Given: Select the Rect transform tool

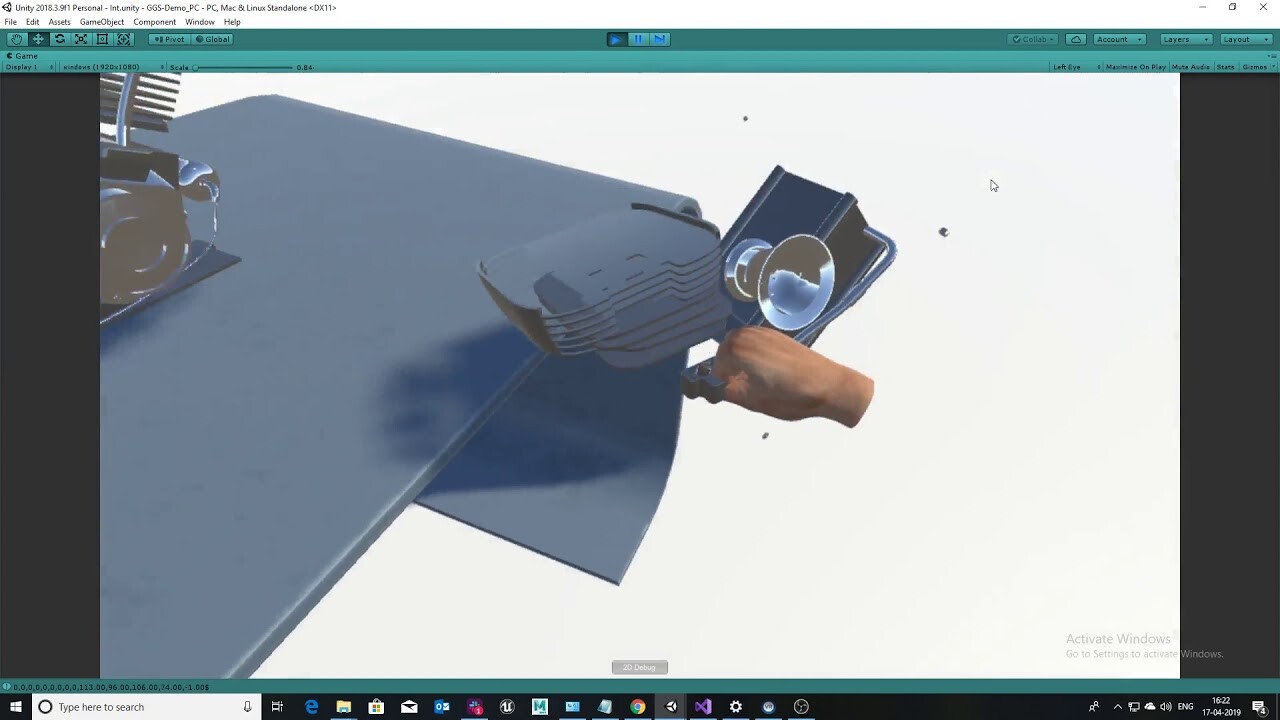Looking at the screenshot, I should click(103, 38).
